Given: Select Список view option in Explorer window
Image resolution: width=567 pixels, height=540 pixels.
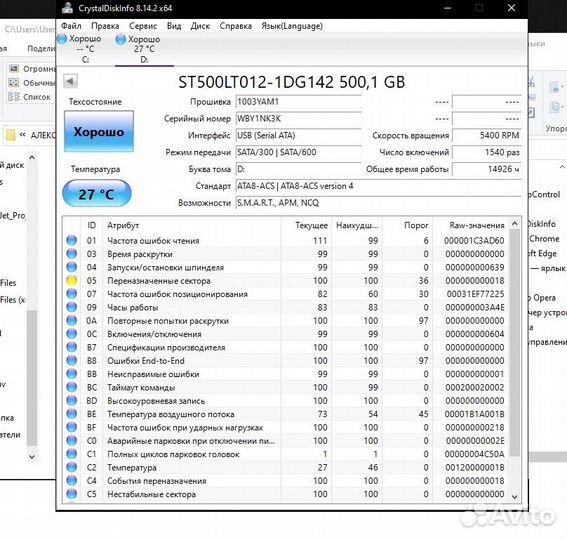Looking at the screenshot, I should 29,97.
